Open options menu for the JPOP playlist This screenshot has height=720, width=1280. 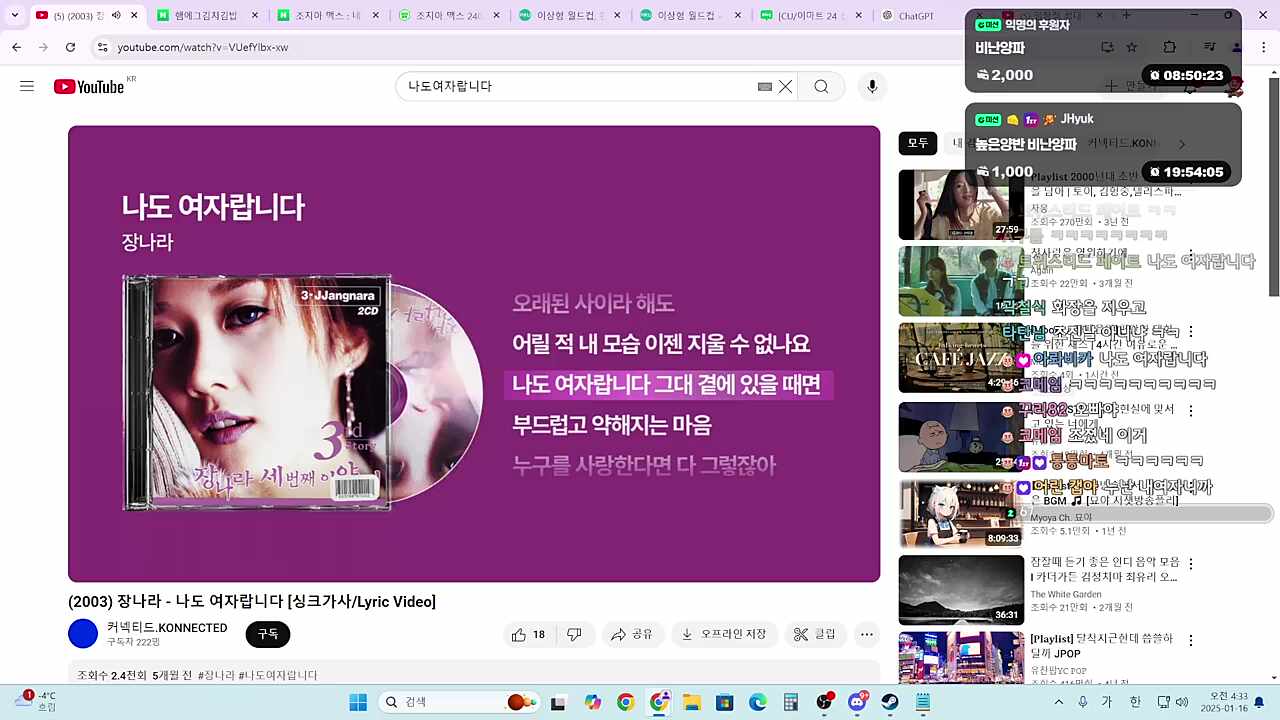(x=1191, y=640)
